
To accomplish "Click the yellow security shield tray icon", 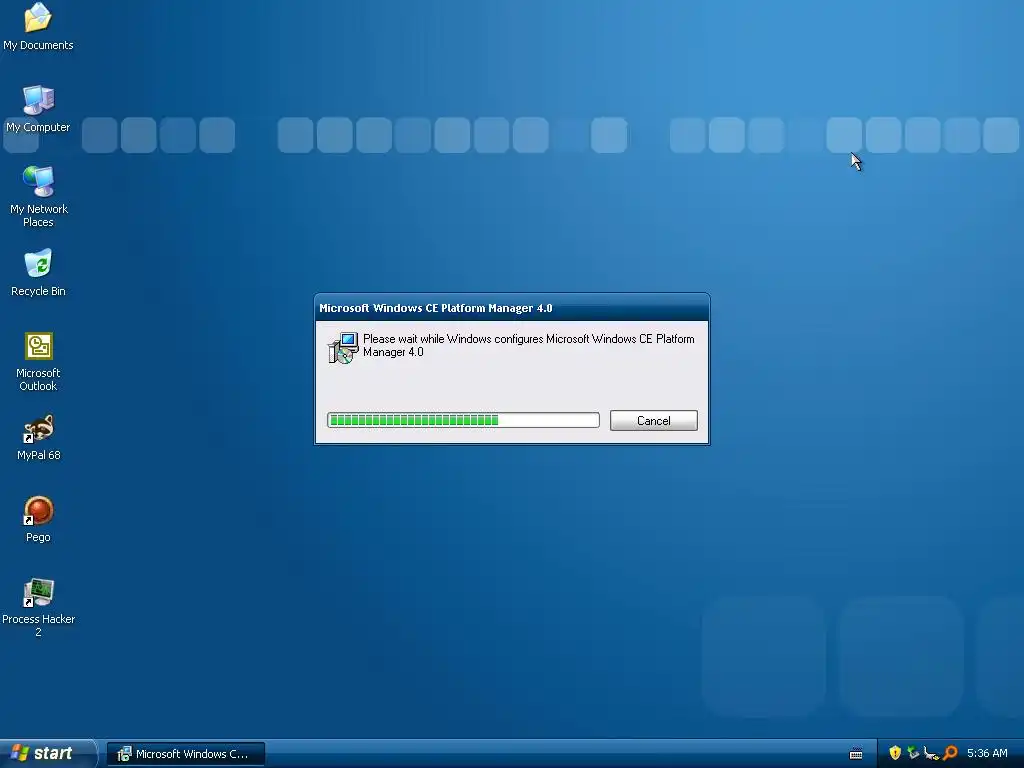I will [x=895, y=753].
